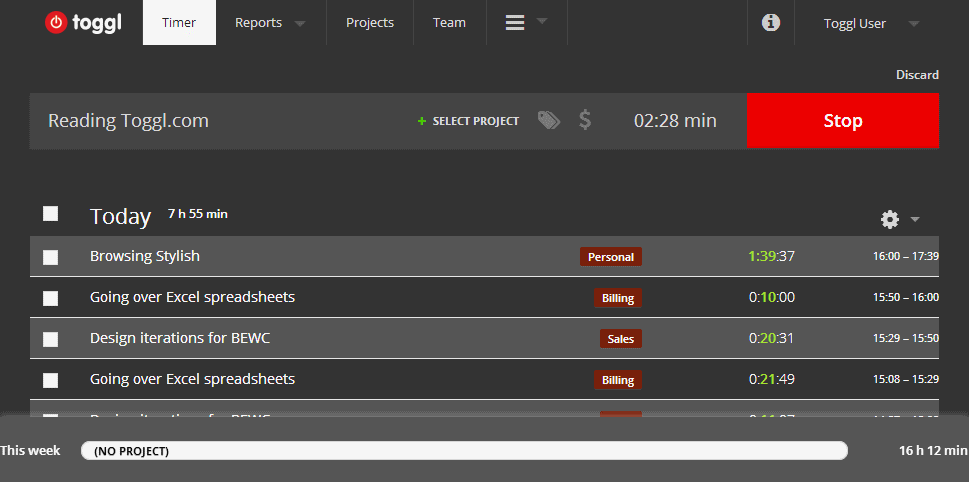Add tags with the tag icon
This screenshot has width=969, height=482.
pos(549,120)
